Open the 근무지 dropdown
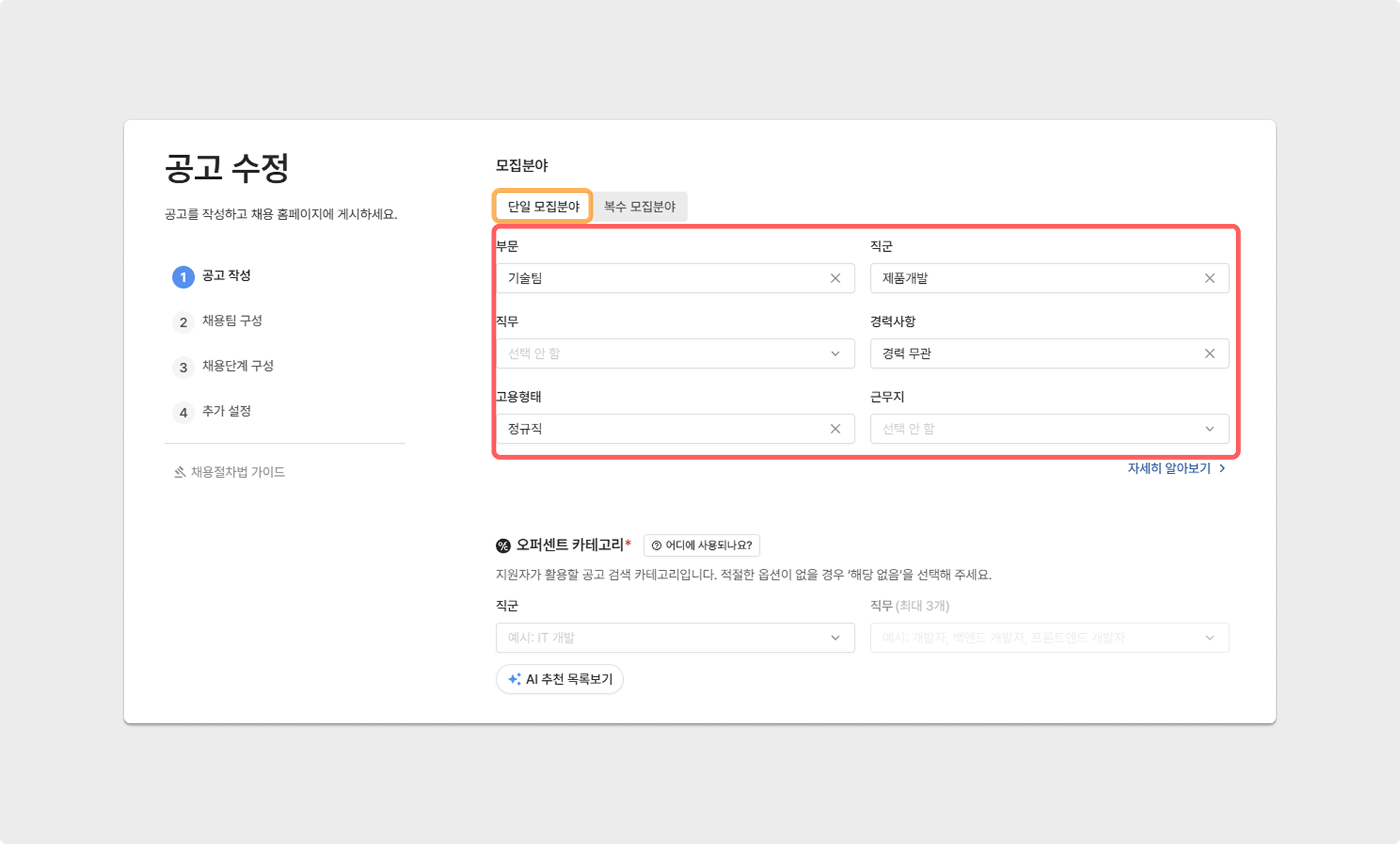Viewport: 1400px width, 844px height. tap(1049, 429)
